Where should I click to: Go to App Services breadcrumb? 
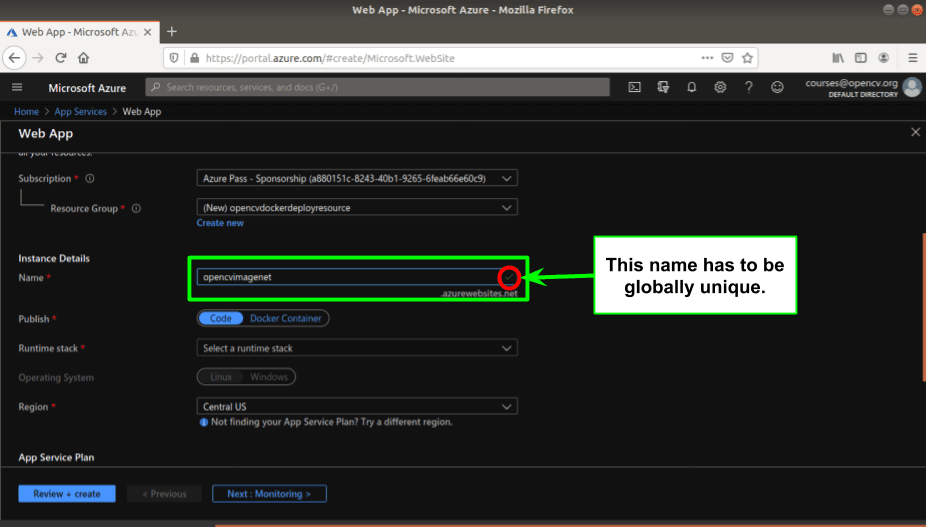[x=80, y=112]
